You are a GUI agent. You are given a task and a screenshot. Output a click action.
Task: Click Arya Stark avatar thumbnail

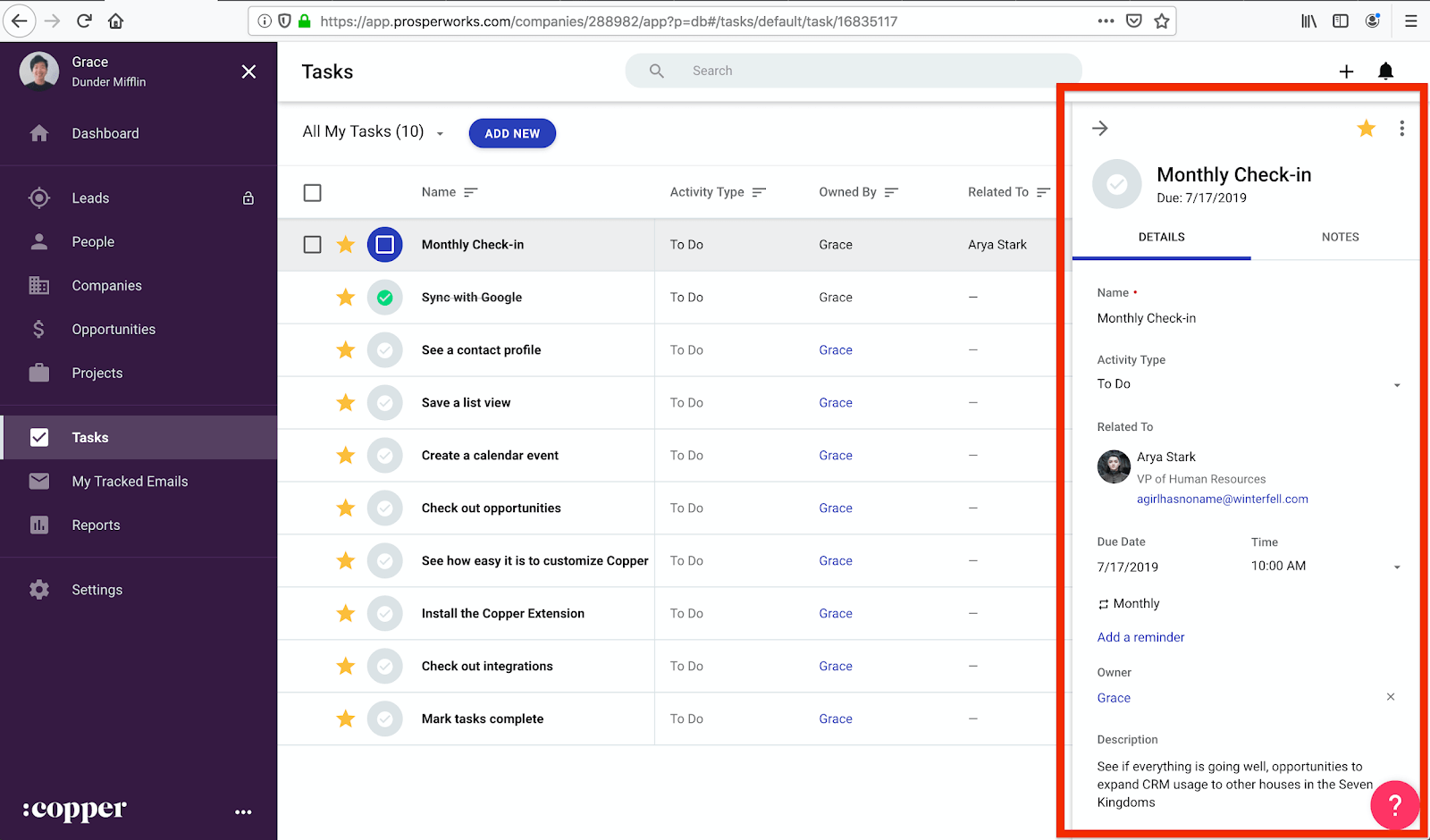(x=1114, y=466)
